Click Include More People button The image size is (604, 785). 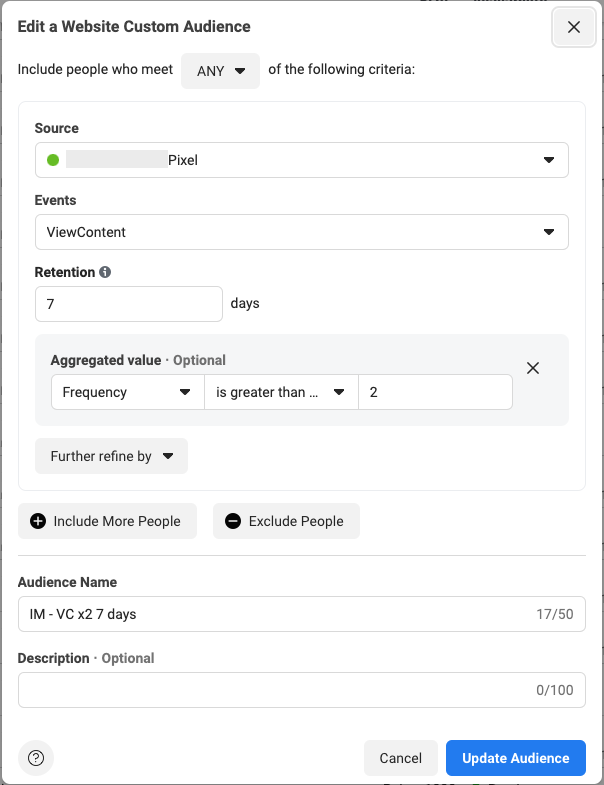point(107,521)
